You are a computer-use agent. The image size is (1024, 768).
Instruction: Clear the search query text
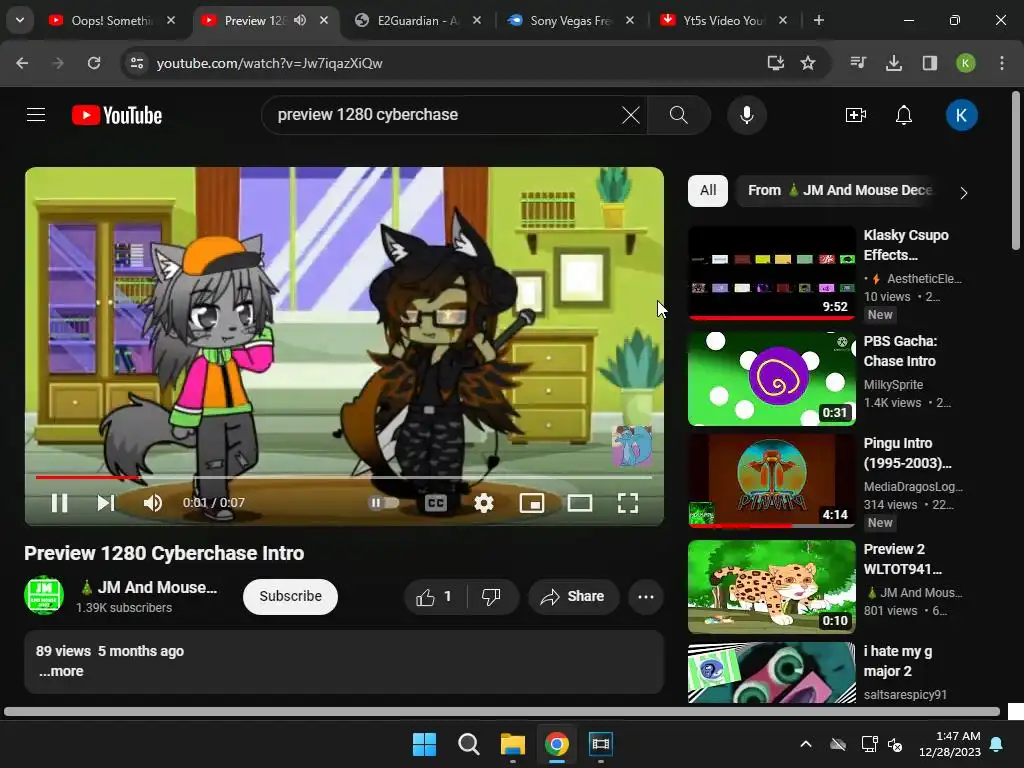point(631,115)
